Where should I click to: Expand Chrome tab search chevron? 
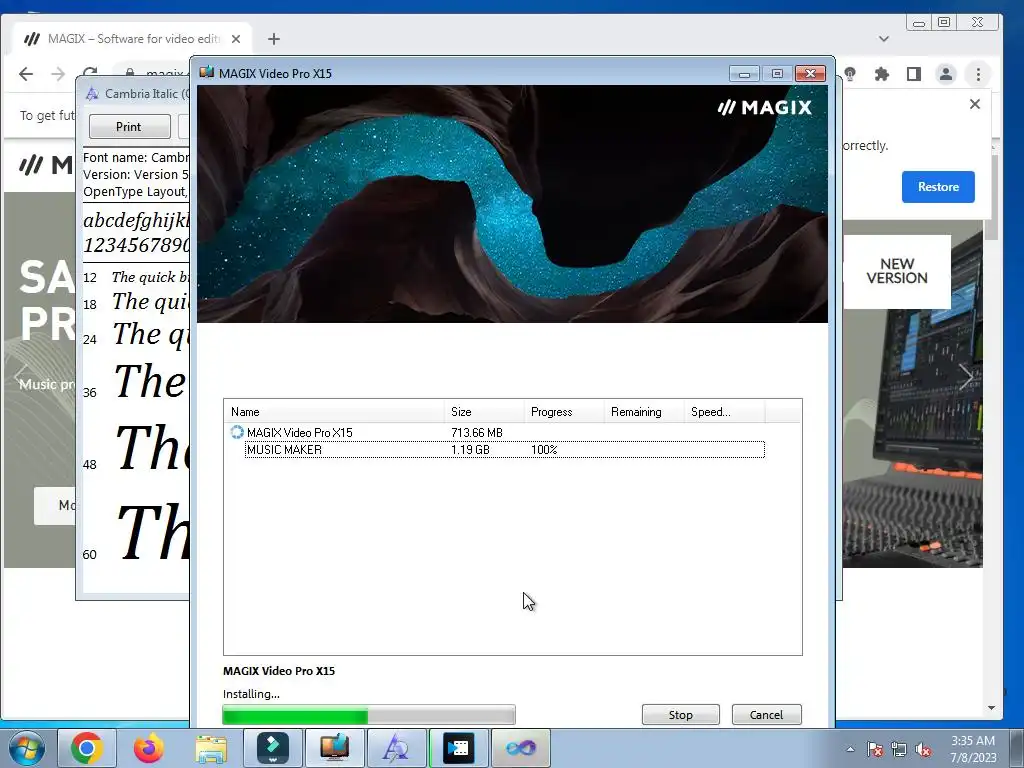tap(884, 39)
